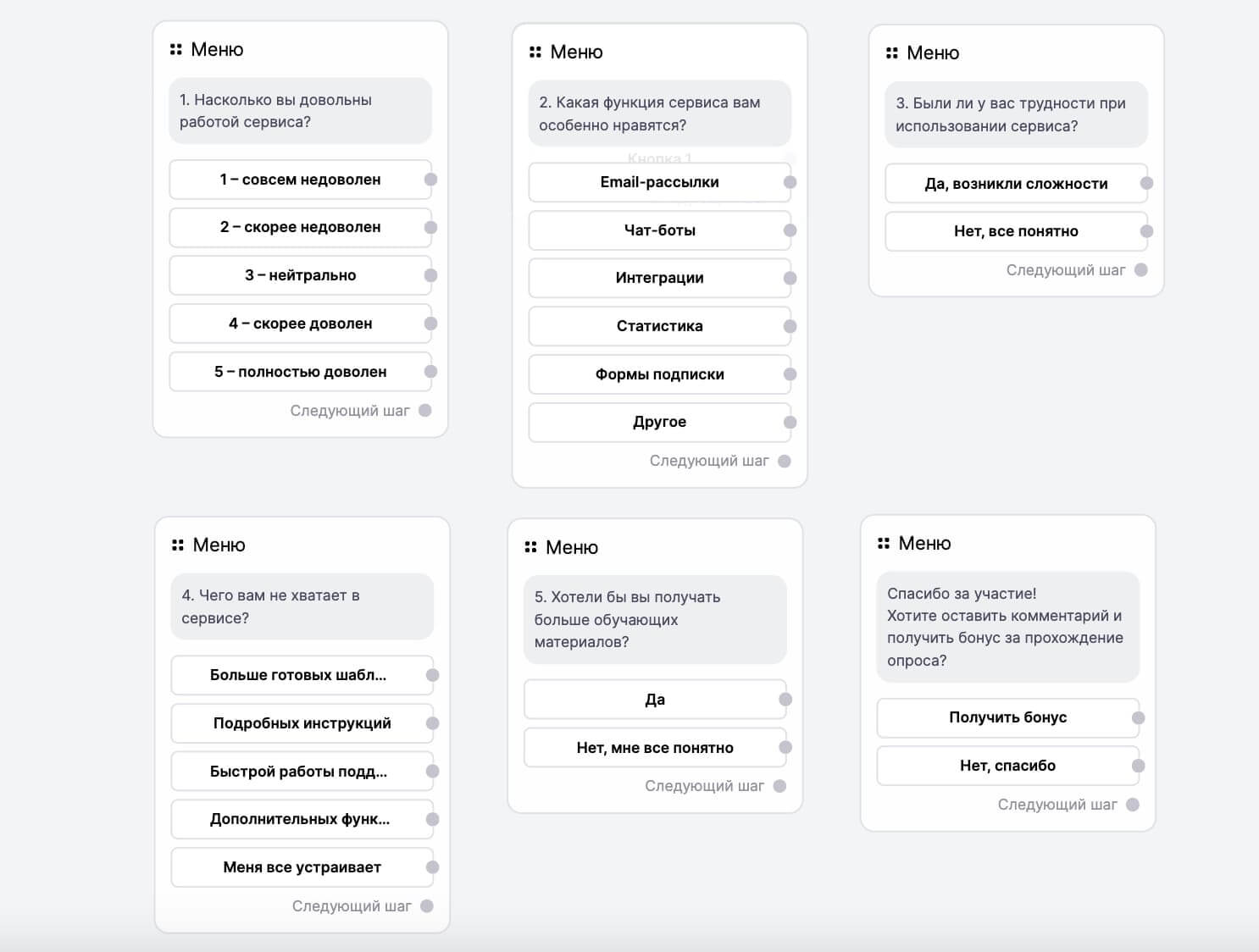This screenshot has width=1259, height=952.
Task: Click connector dot beside "Подробных инструкций"
Action: [433, 723]
